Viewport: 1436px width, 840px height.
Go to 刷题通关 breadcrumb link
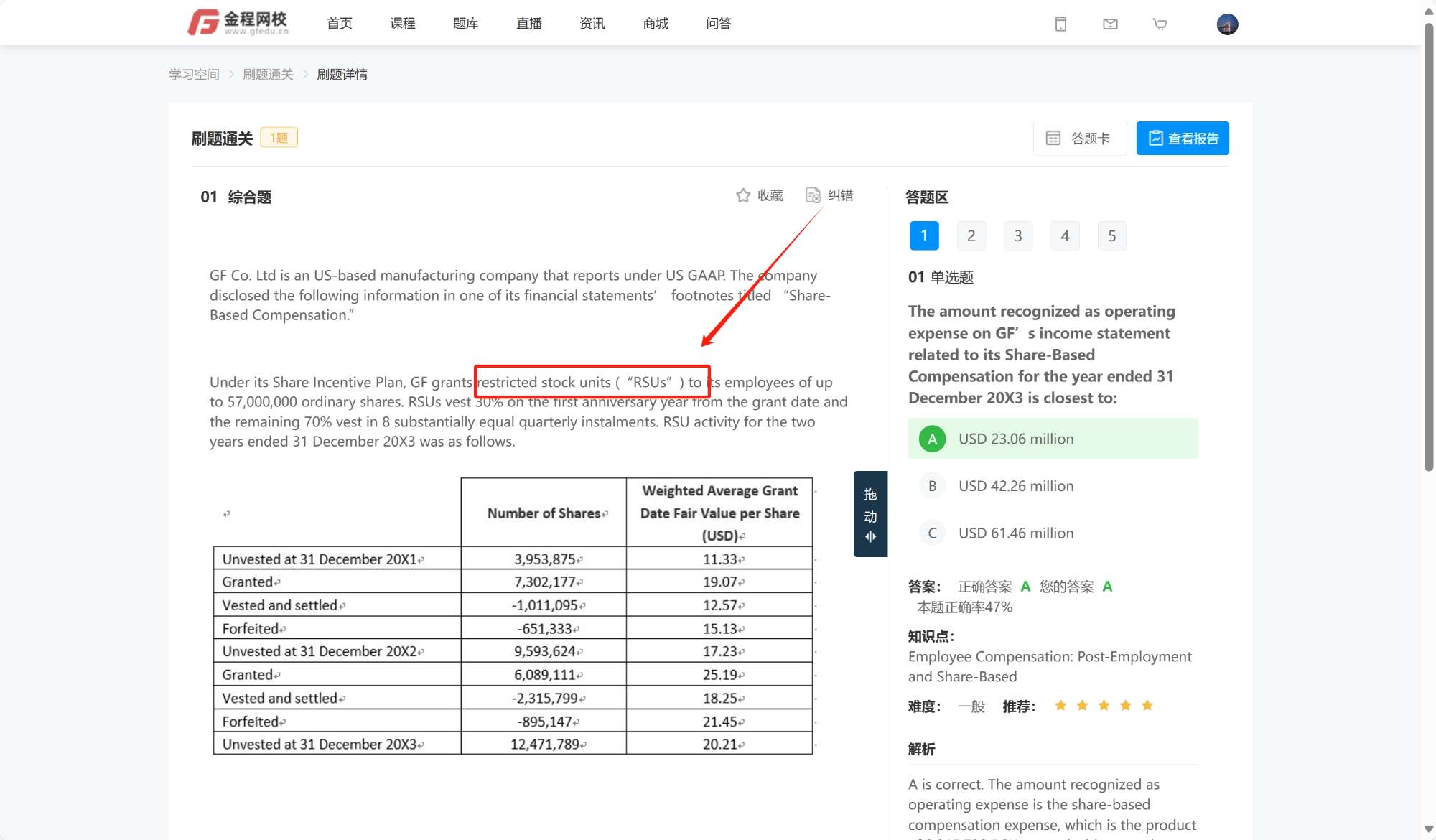268,75
